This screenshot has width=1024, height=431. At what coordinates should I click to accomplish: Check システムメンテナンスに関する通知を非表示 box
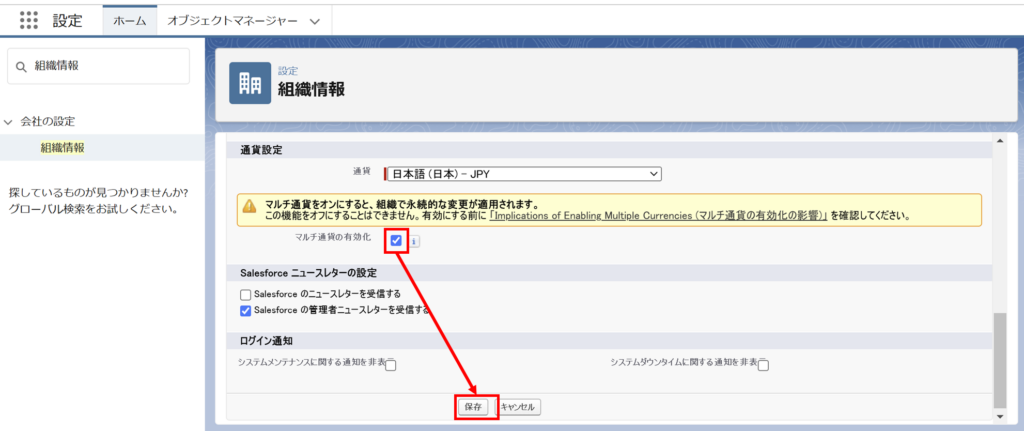point(391,365)
